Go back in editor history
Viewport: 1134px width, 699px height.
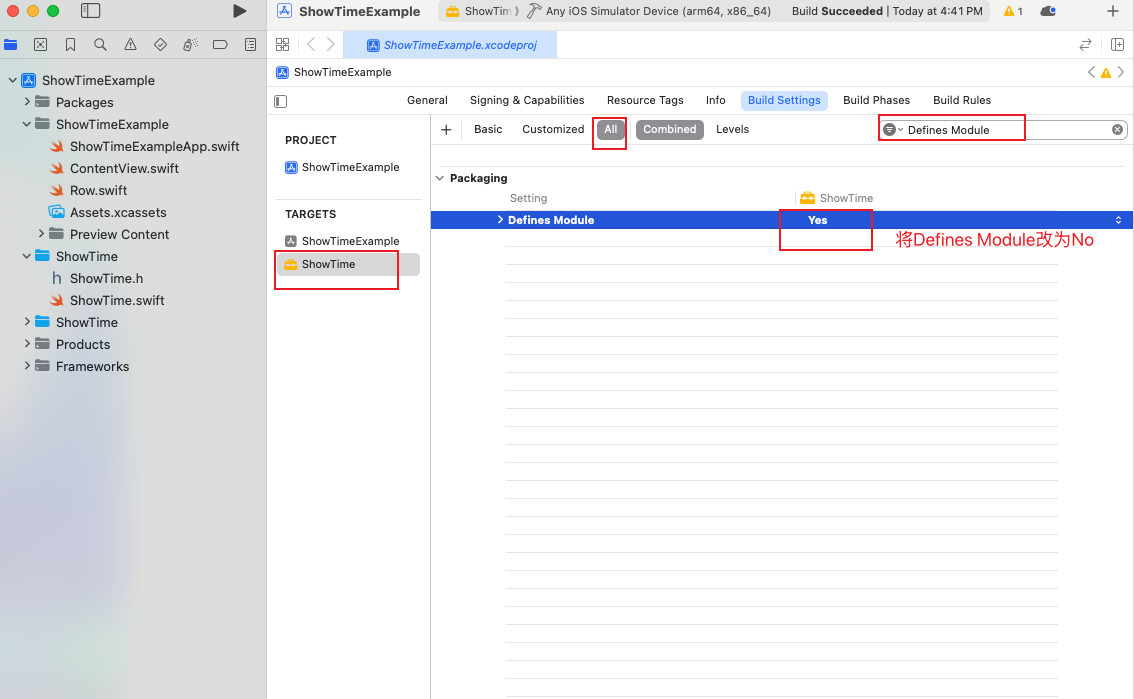(x=311, y=45)
